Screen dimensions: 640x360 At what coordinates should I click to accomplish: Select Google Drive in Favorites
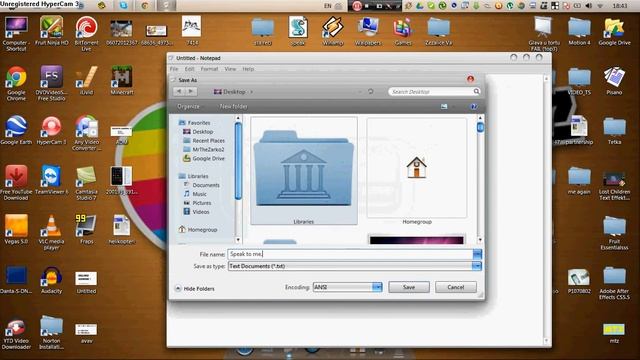pyautogui.click(x=204, y=158)
